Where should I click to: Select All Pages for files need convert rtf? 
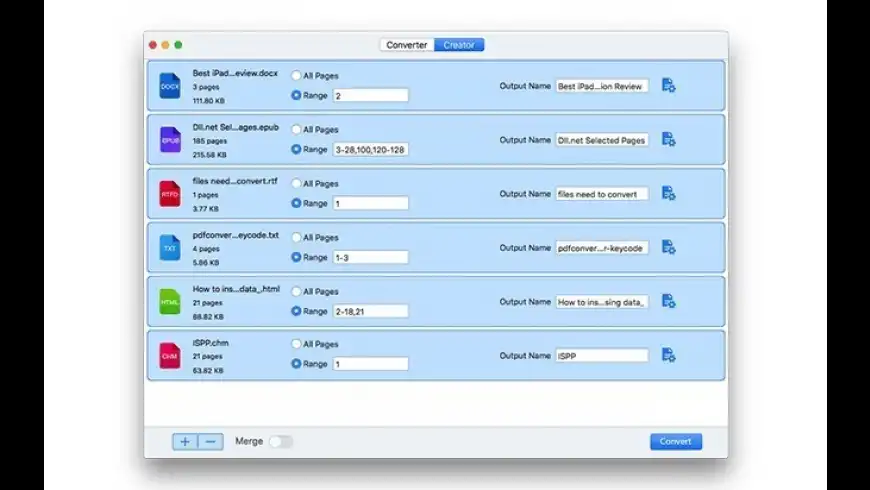[x=296, y=183]
